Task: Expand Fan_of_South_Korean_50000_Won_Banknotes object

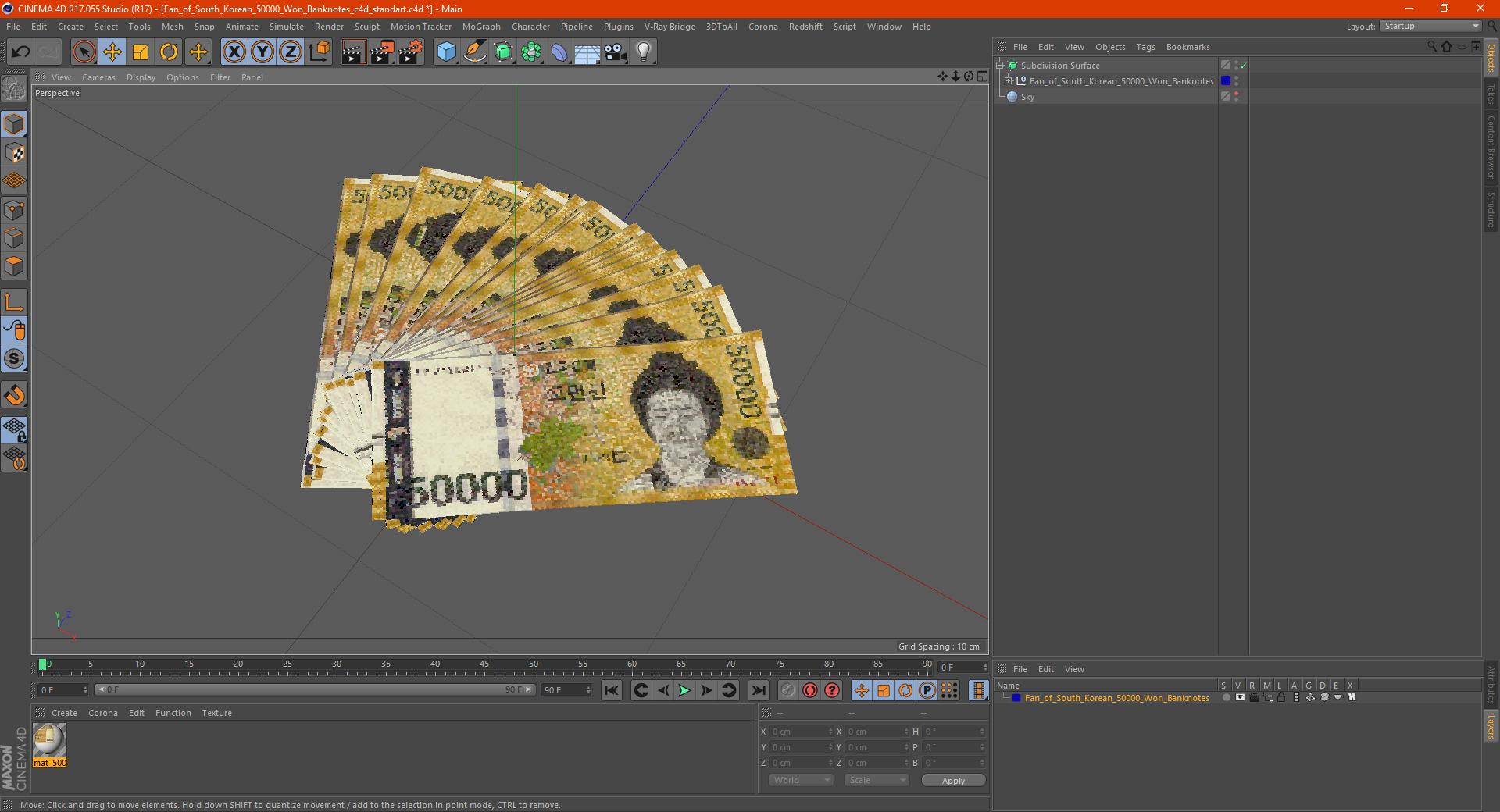Action: (x=1008, y=81)
